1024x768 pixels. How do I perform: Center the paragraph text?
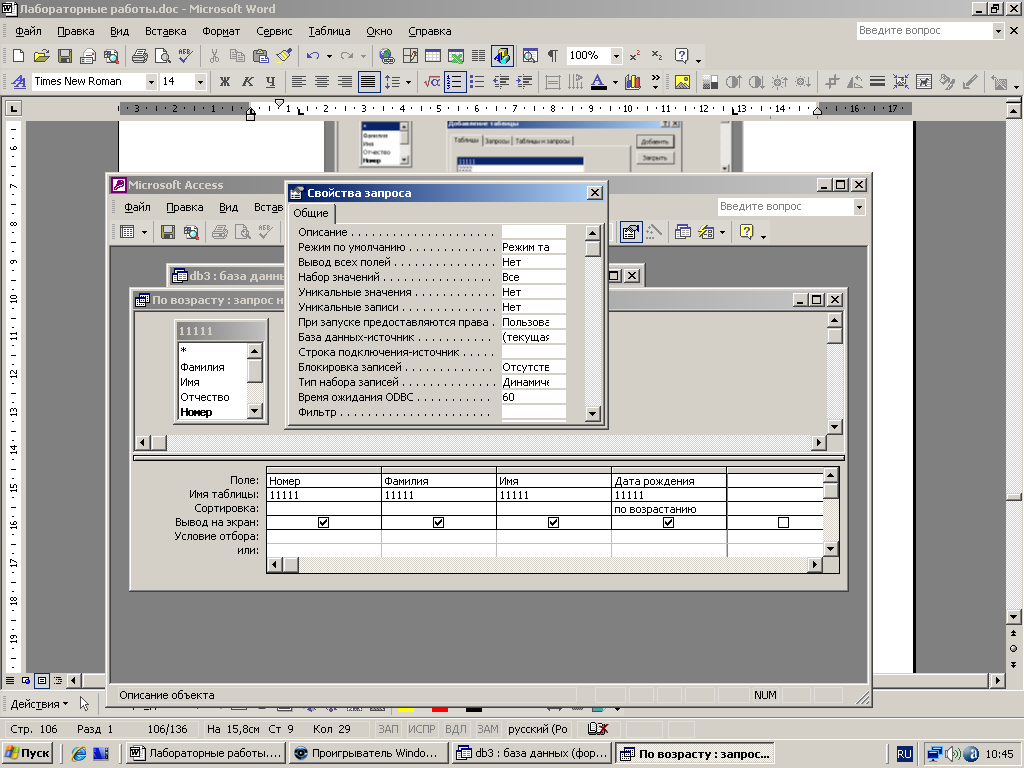[x=321, y=82]
